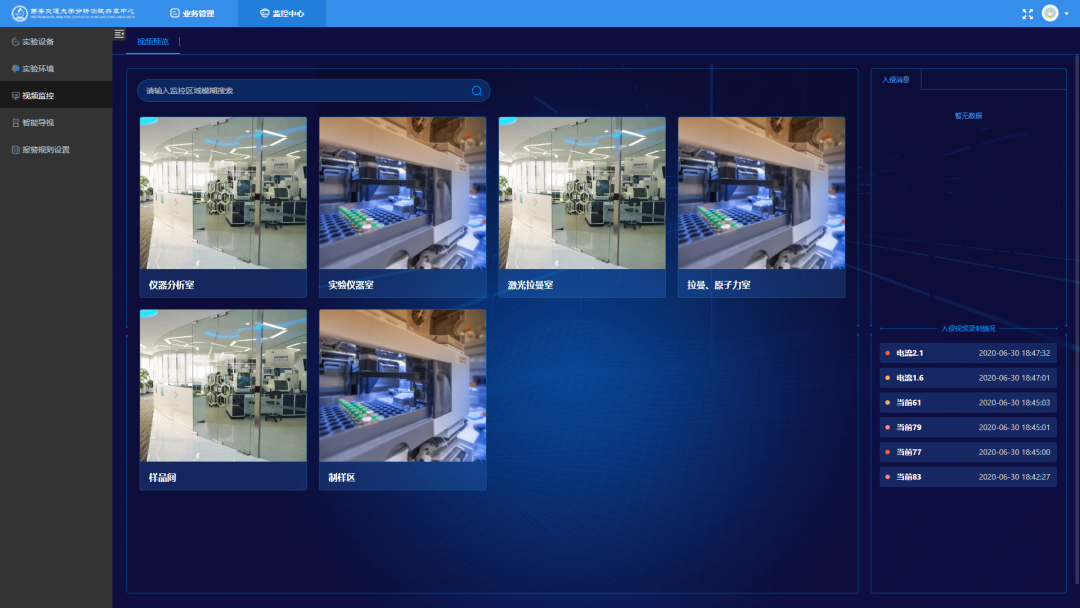Click the university logo emblem
Image resolution: width=1080 pixels, height=608 pixels.
19,13
